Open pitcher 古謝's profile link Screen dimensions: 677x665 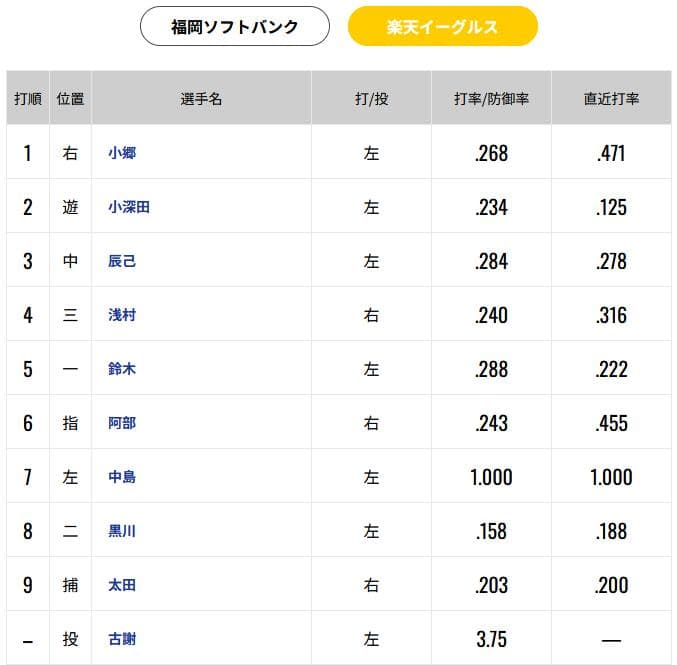tap(122, 639)
